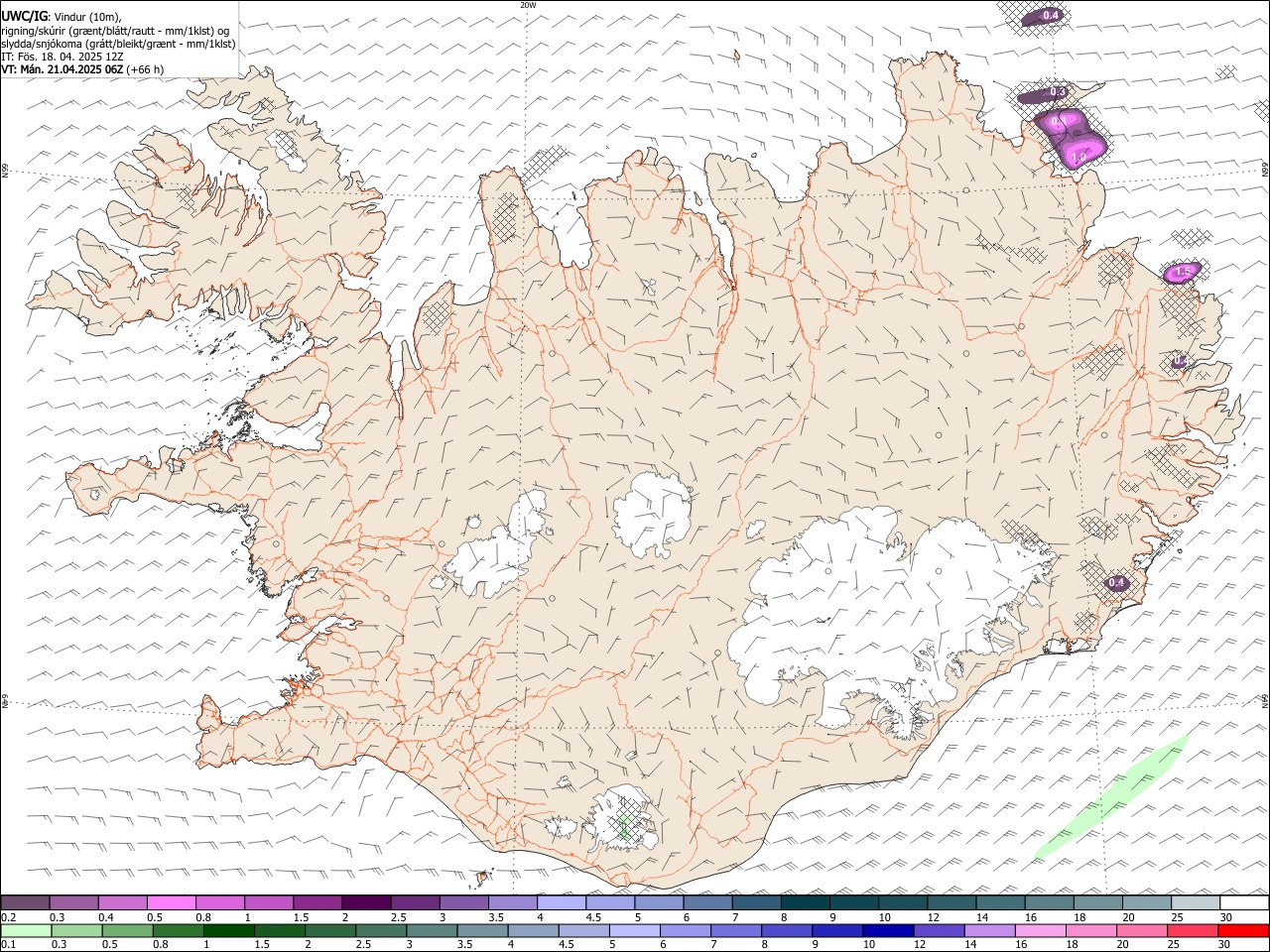Click the small island off the south coast
Viewport: 1270px width, 952px height.
pos(484,877)
